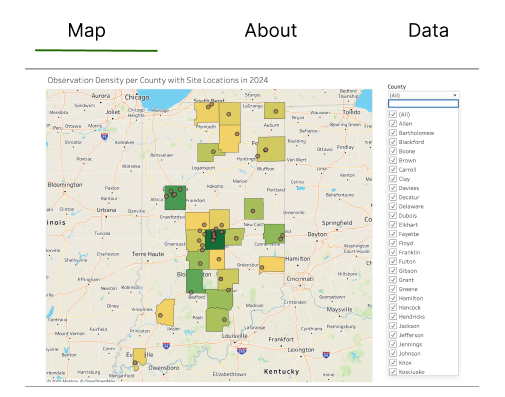Click the Cincinnati city label on map

coord(300,279)
